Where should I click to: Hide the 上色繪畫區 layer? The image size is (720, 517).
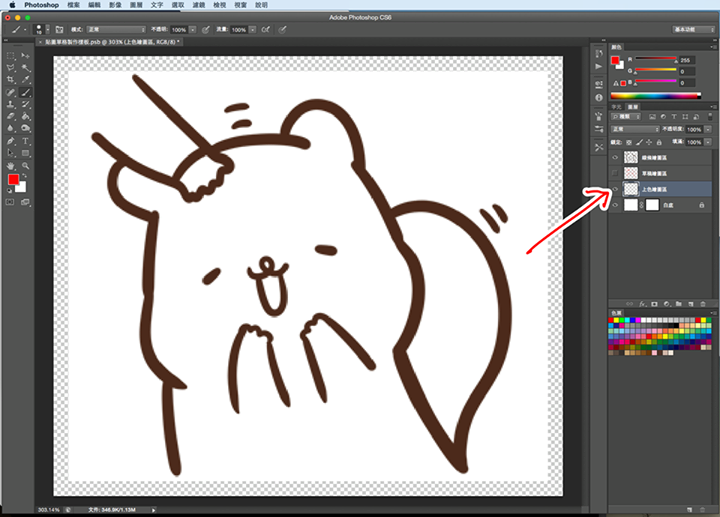[615, 189]
